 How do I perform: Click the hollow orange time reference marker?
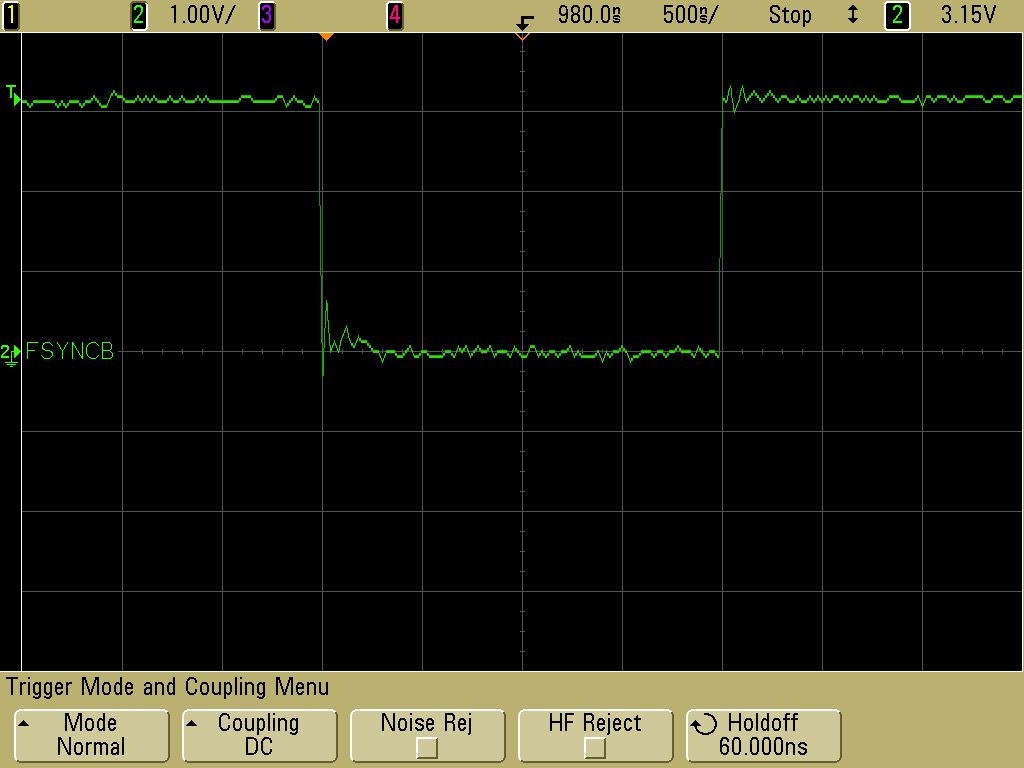click(522, 37)
